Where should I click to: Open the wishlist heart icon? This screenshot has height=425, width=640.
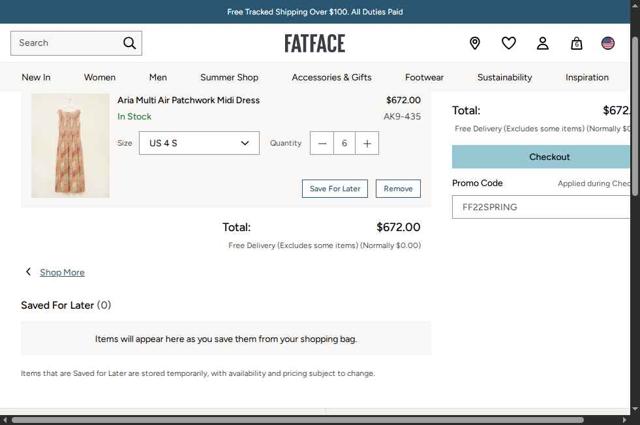tap(509, 43)
